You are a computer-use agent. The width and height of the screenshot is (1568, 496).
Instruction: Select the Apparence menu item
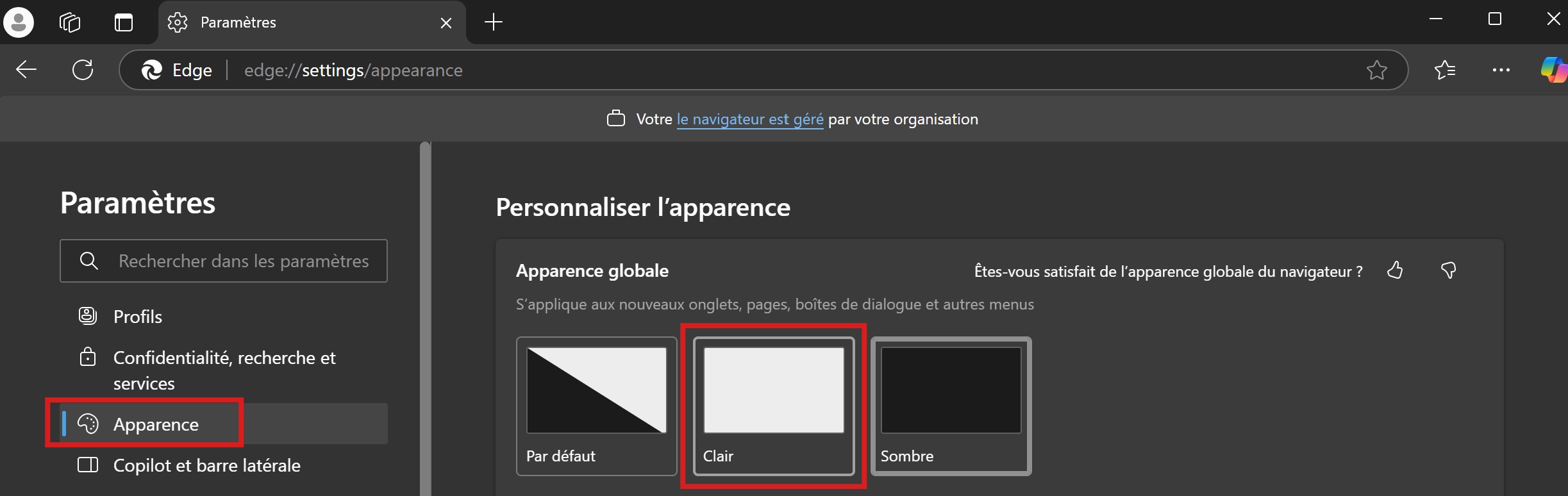click(224, 424)
